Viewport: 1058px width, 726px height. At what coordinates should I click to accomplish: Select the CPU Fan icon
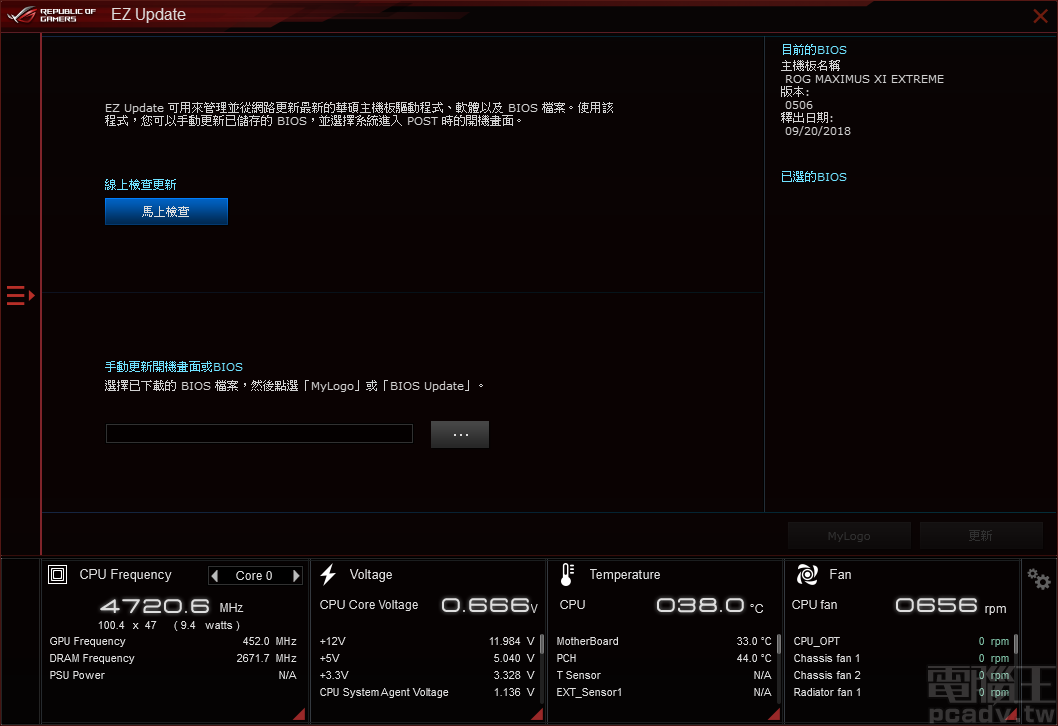(806, 574)
